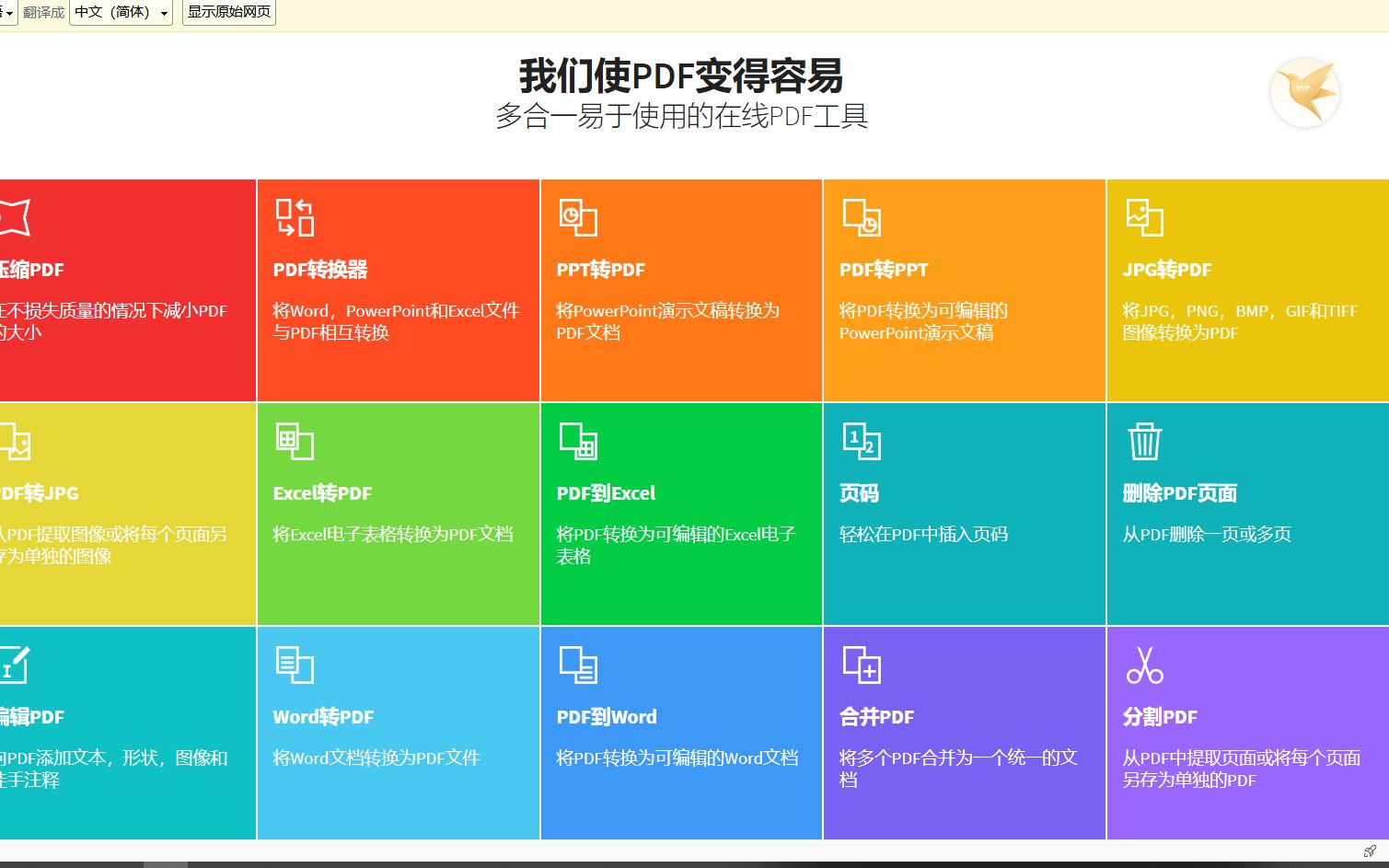Click the trash can icon for 删除PDF页面
This screenshot has height=868, width=1389.
(x=1144, y=441)
